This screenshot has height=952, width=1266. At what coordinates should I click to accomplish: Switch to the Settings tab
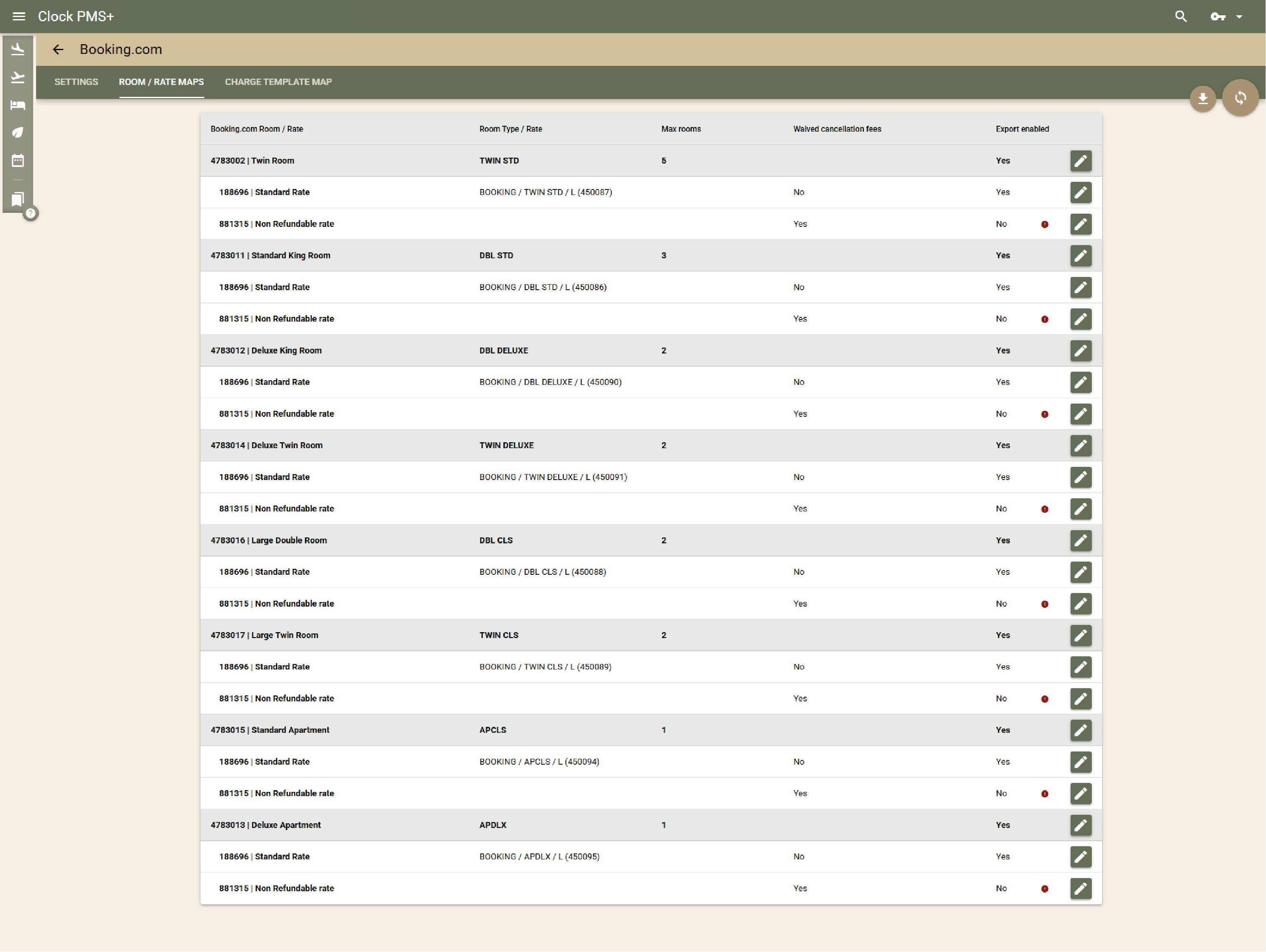(76, 82)
